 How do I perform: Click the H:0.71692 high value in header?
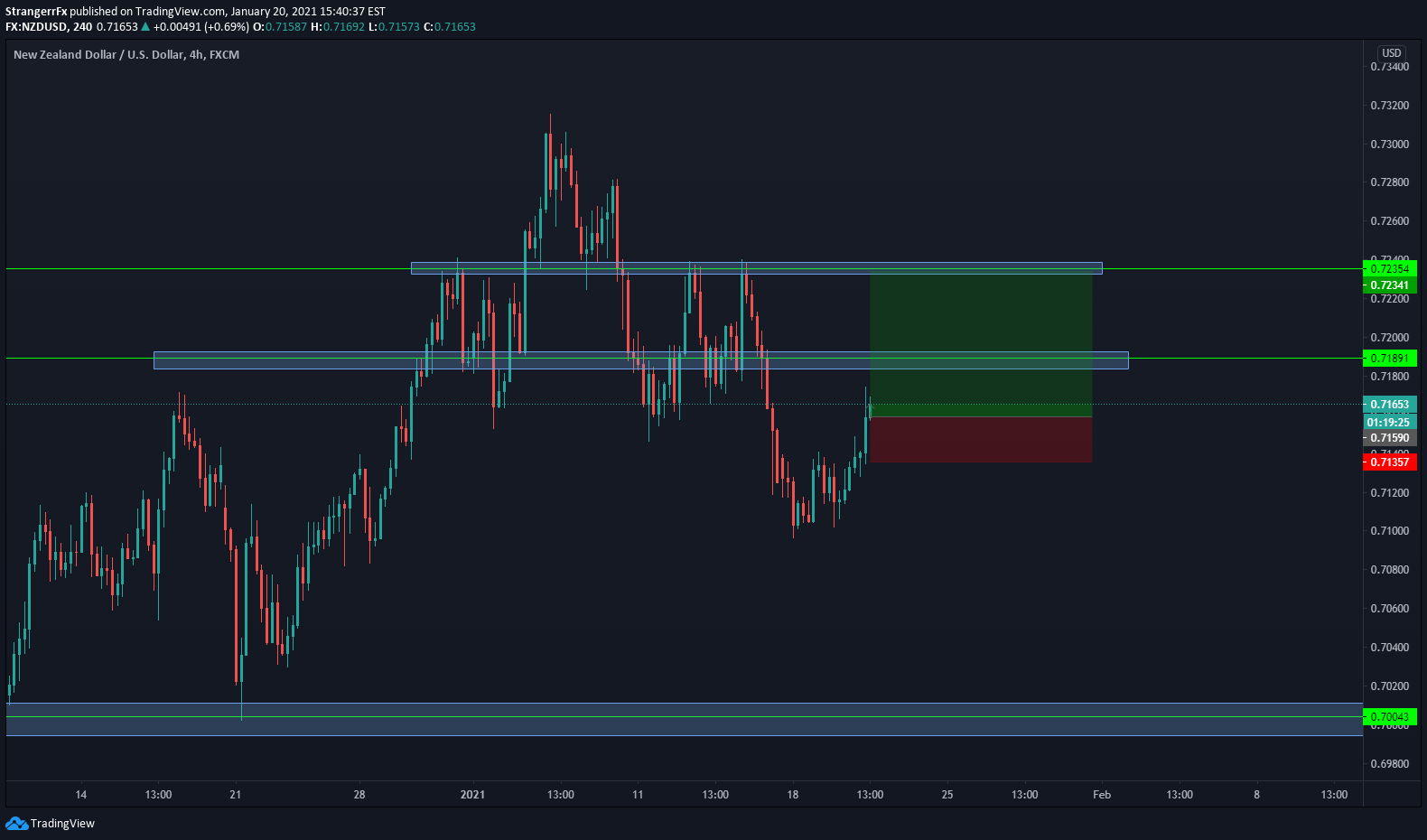click(x=338, y=27)
